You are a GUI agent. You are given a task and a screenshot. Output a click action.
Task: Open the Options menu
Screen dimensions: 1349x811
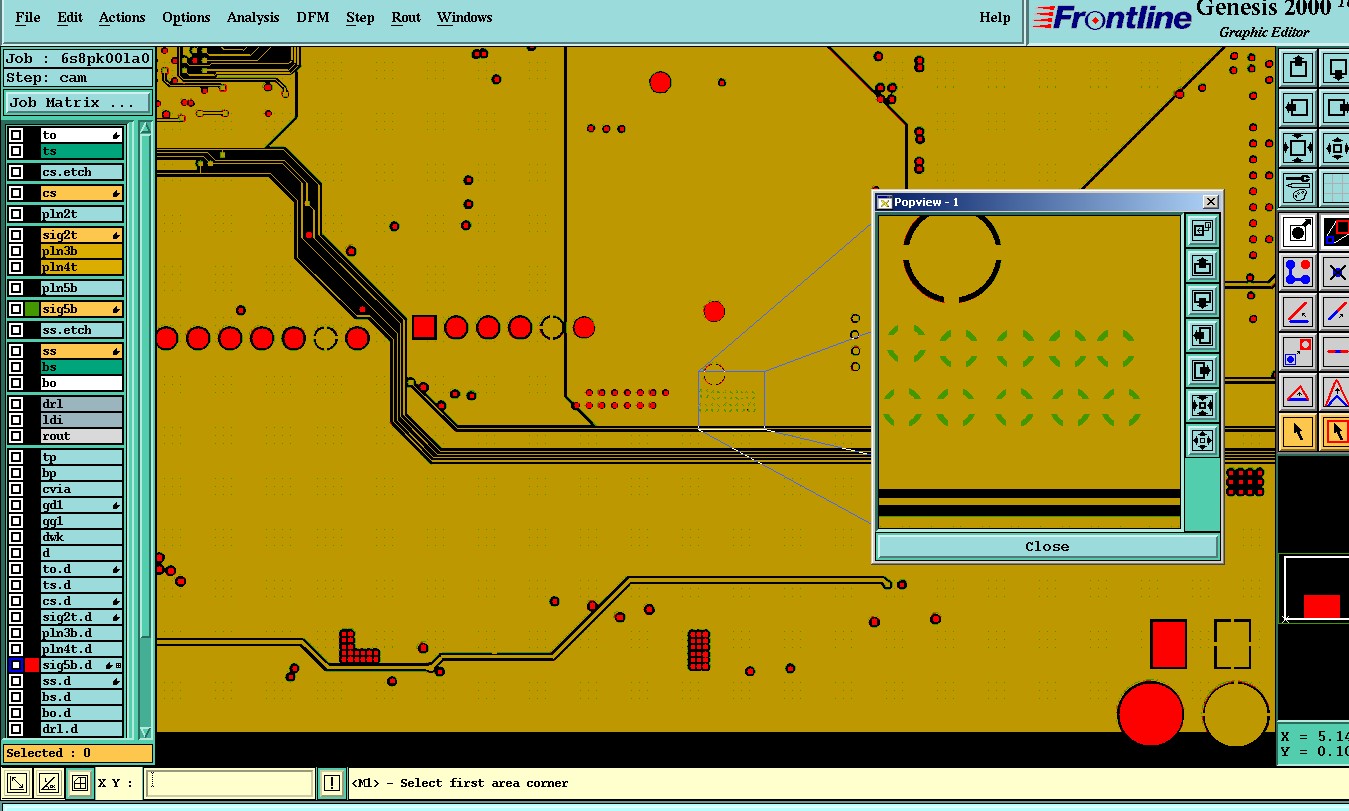click(186, 17)
